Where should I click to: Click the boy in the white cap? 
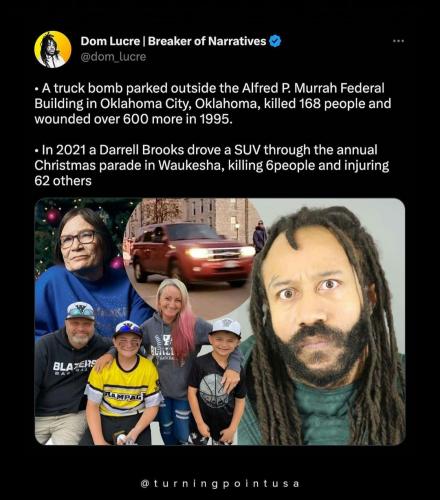pos(218,380)
